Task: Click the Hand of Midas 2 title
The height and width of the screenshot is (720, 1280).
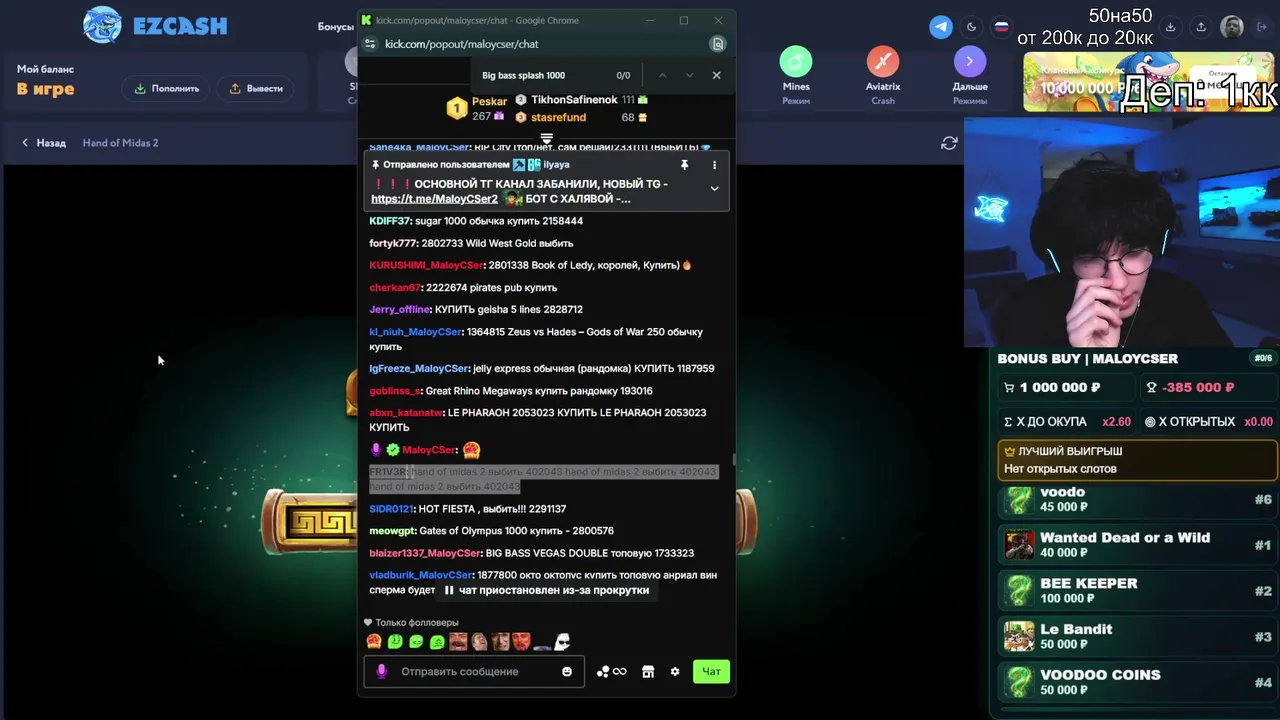Action: [120, 143]
